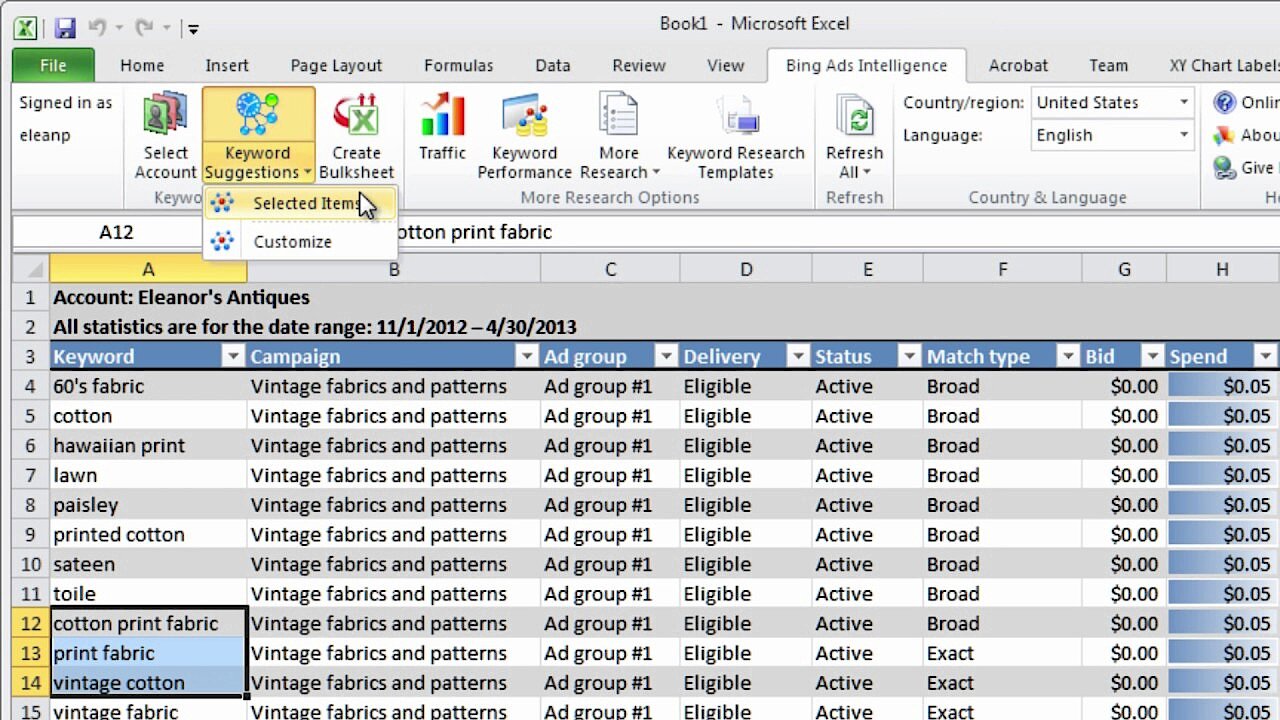Switch to the Acrobat tab

pyautogui.click(x=1018, y=65)
